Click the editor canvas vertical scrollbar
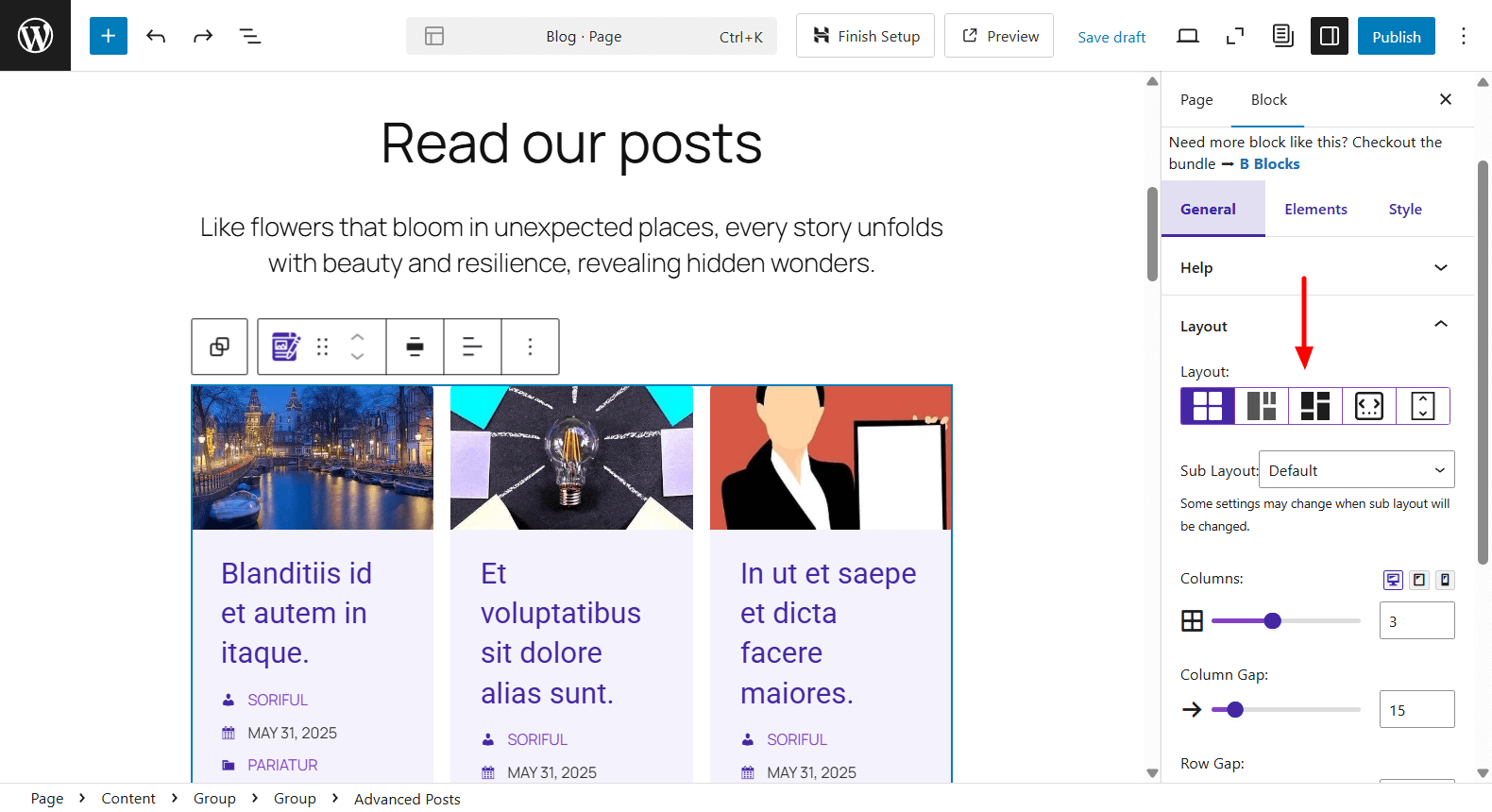 [x=1152, y=234]
